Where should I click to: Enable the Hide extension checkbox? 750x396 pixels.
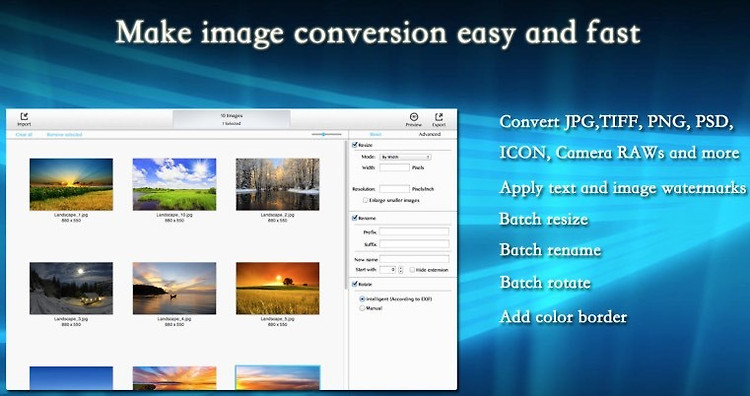(412, 270)
